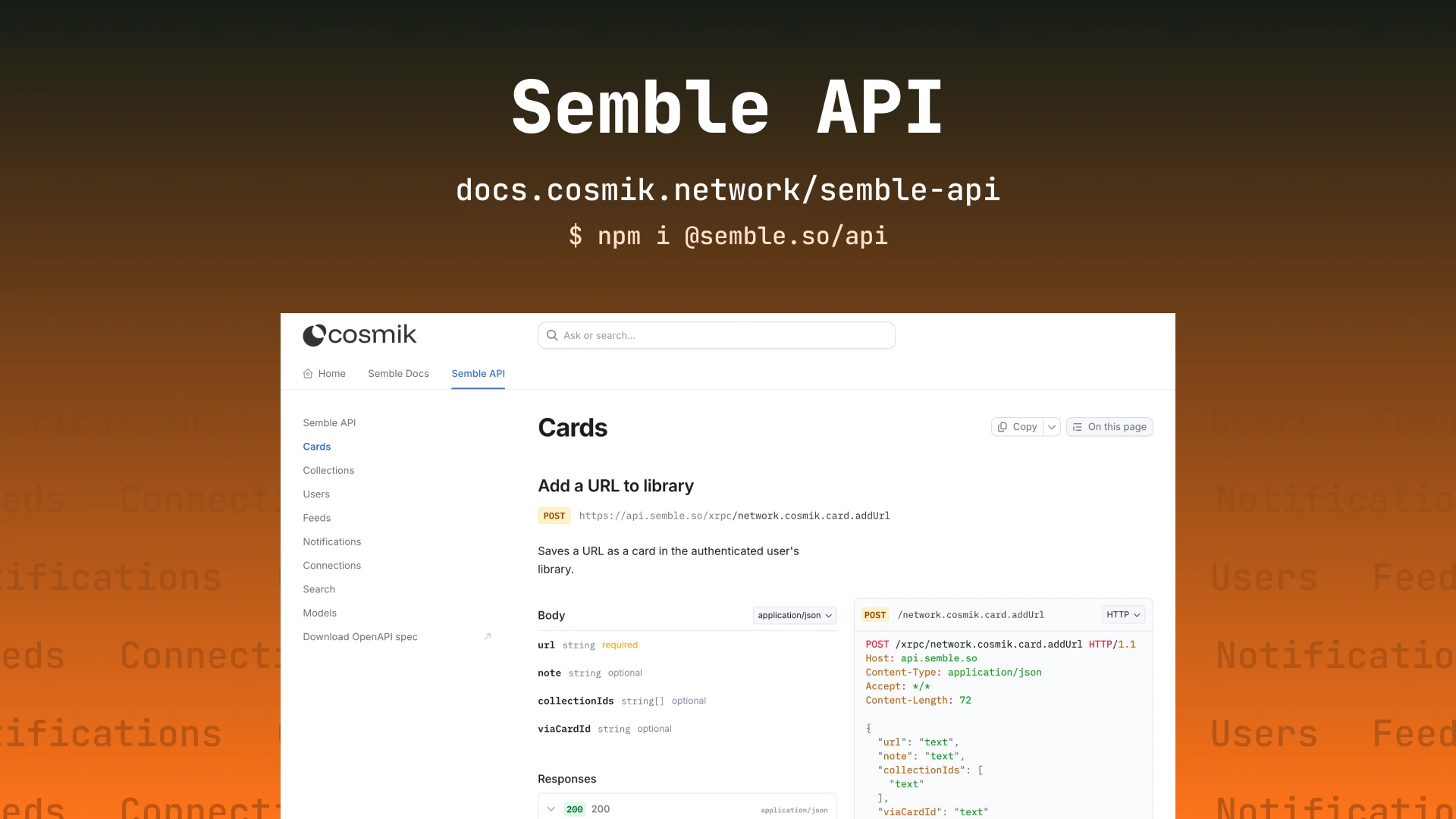Viewport: 1456px width, 819px height.
Task: Click the Host: api.semble.so code line
Action: 921,658
